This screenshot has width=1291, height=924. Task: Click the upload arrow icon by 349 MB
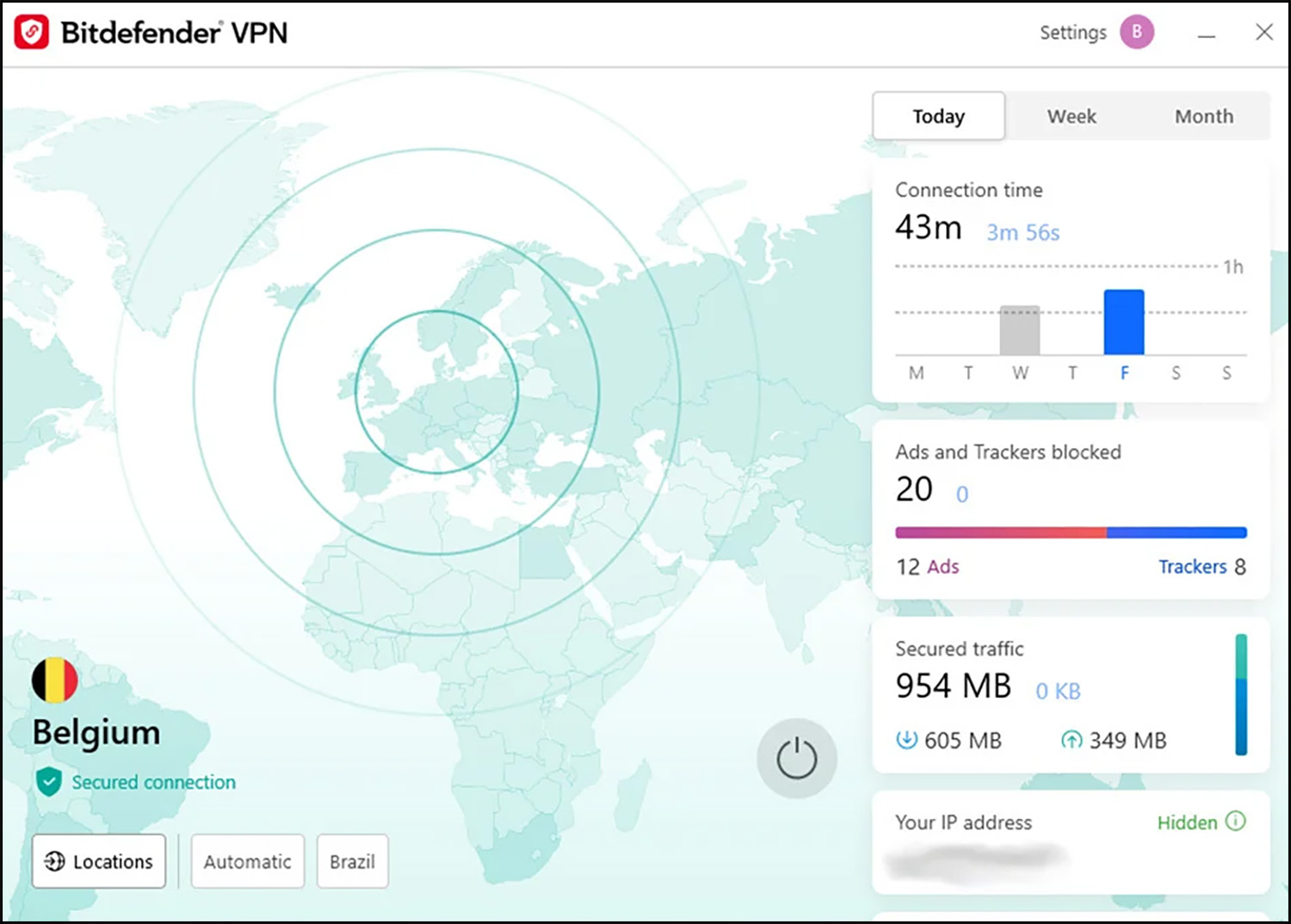point(1071,740)
